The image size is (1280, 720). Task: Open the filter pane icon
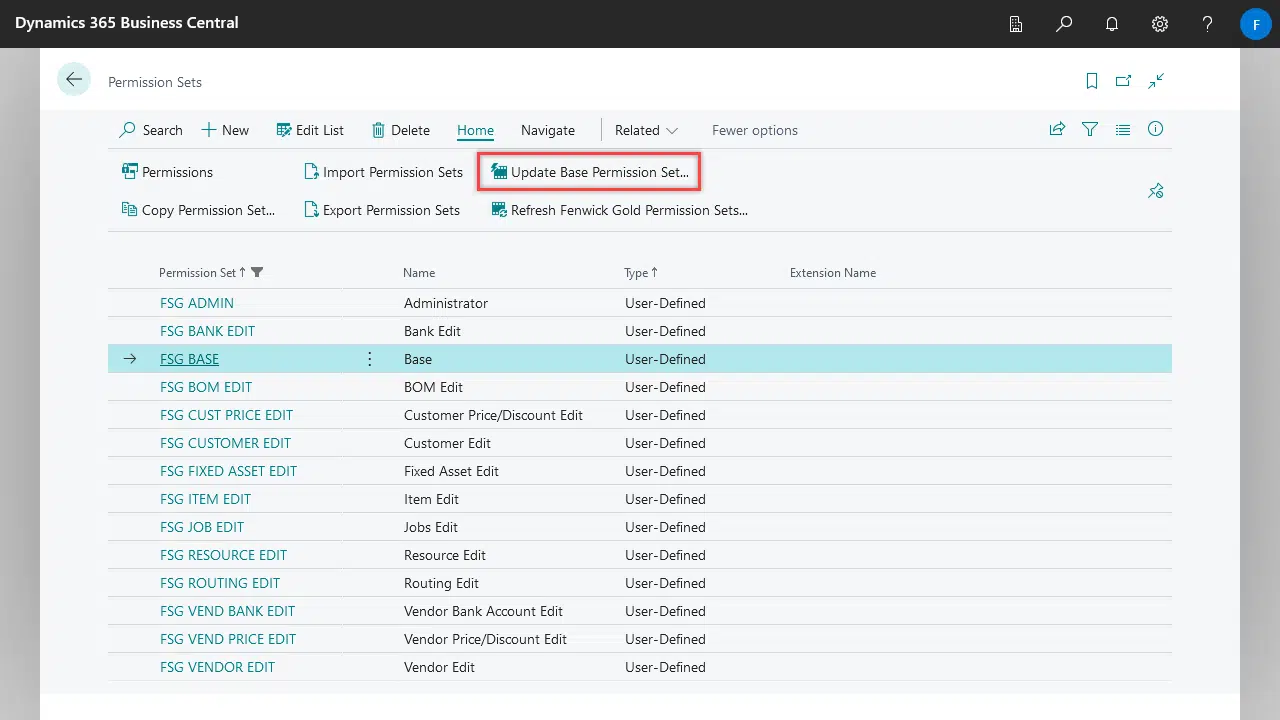point(1090,129)
